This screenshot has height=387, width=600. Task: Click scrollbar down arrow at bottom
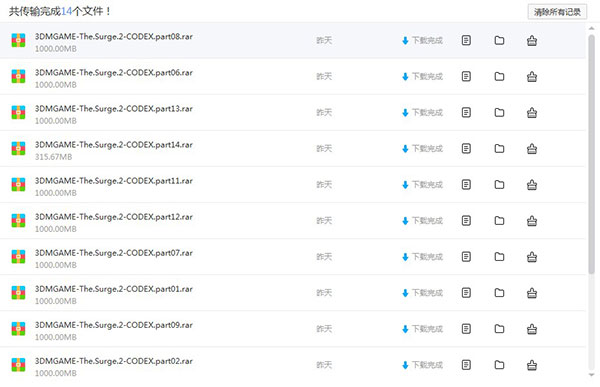pos(592,375)
